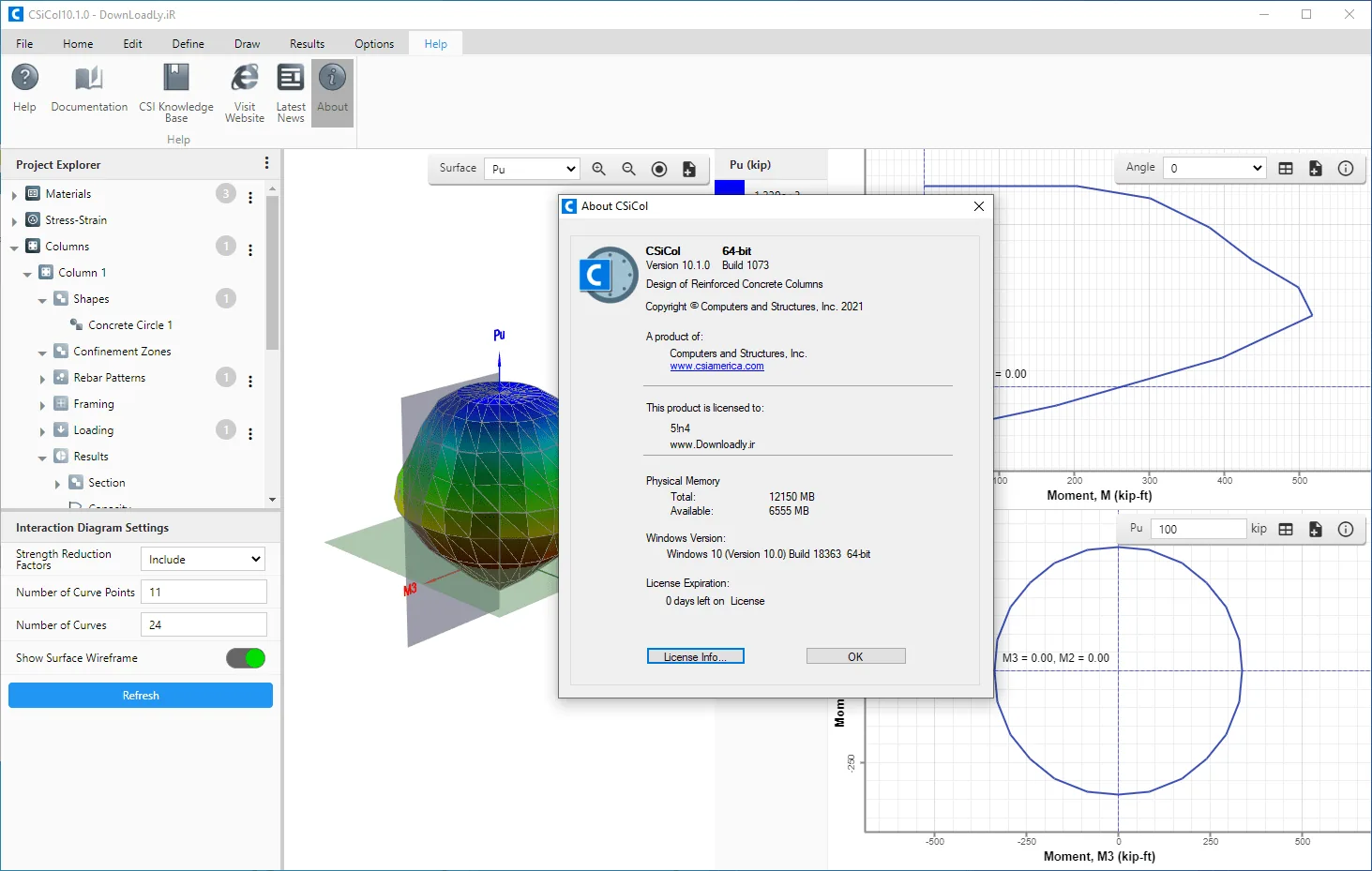Click the export icon beside the Angle dropdown

click(x=1316, y=168)
